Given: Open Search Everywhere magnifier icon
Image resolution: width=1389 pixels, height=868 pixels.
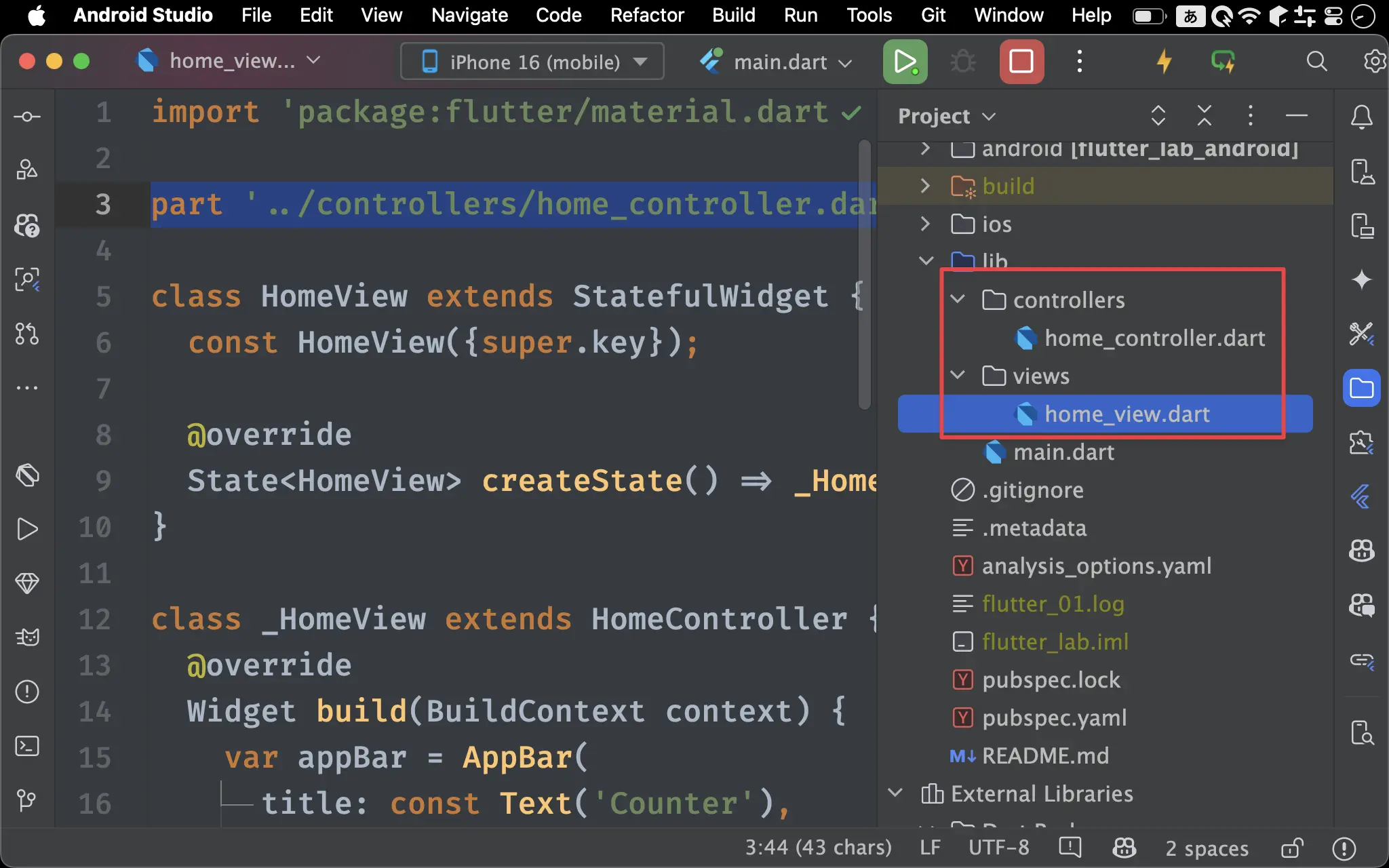Looking at the screenshot, I should click(1316, 62).
